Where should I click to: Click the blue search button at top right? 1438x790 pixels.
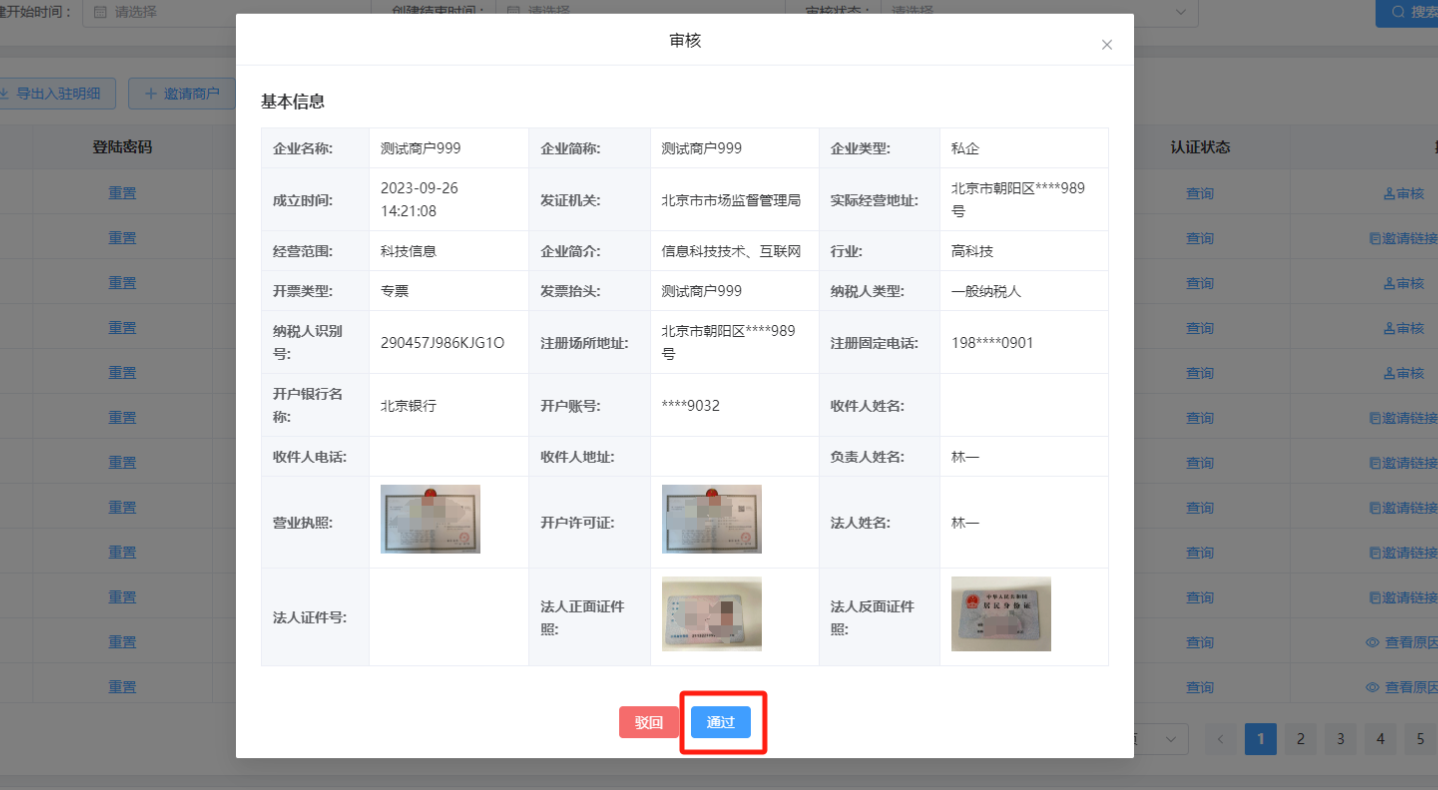point(1410,13)
